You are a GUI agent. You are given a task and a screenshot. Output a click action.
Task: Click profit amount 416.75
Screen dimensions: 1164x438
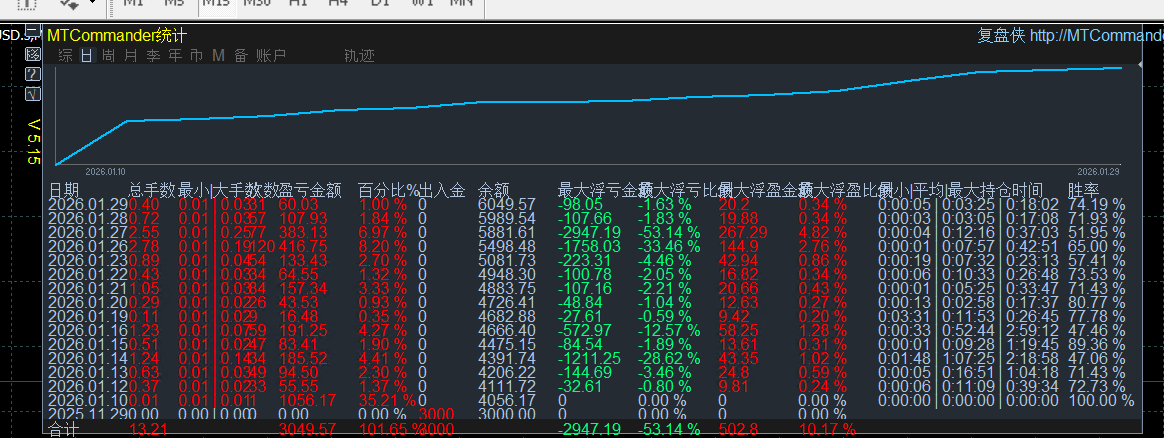[303, 246]
